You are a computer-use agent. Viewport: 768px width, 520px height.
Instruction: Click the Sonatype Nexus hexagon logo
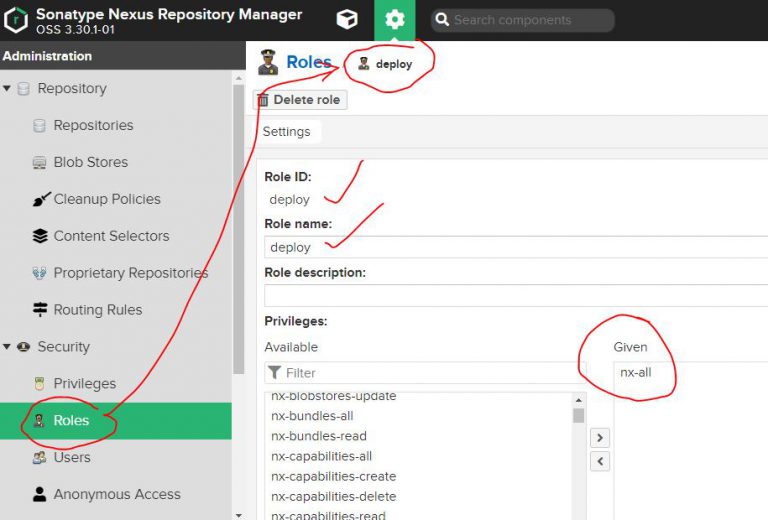tap(16, 20)
